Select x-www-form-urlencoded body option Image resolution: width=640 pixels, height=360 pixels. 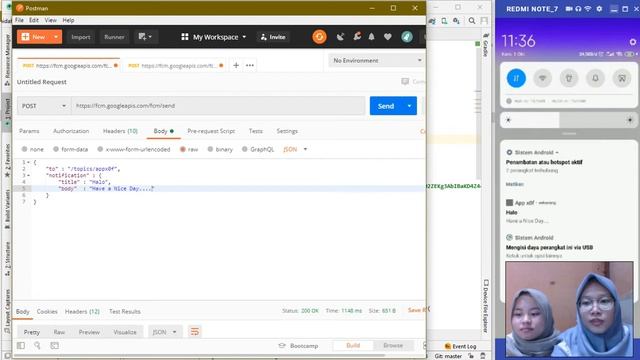click(x=100, y=149)
